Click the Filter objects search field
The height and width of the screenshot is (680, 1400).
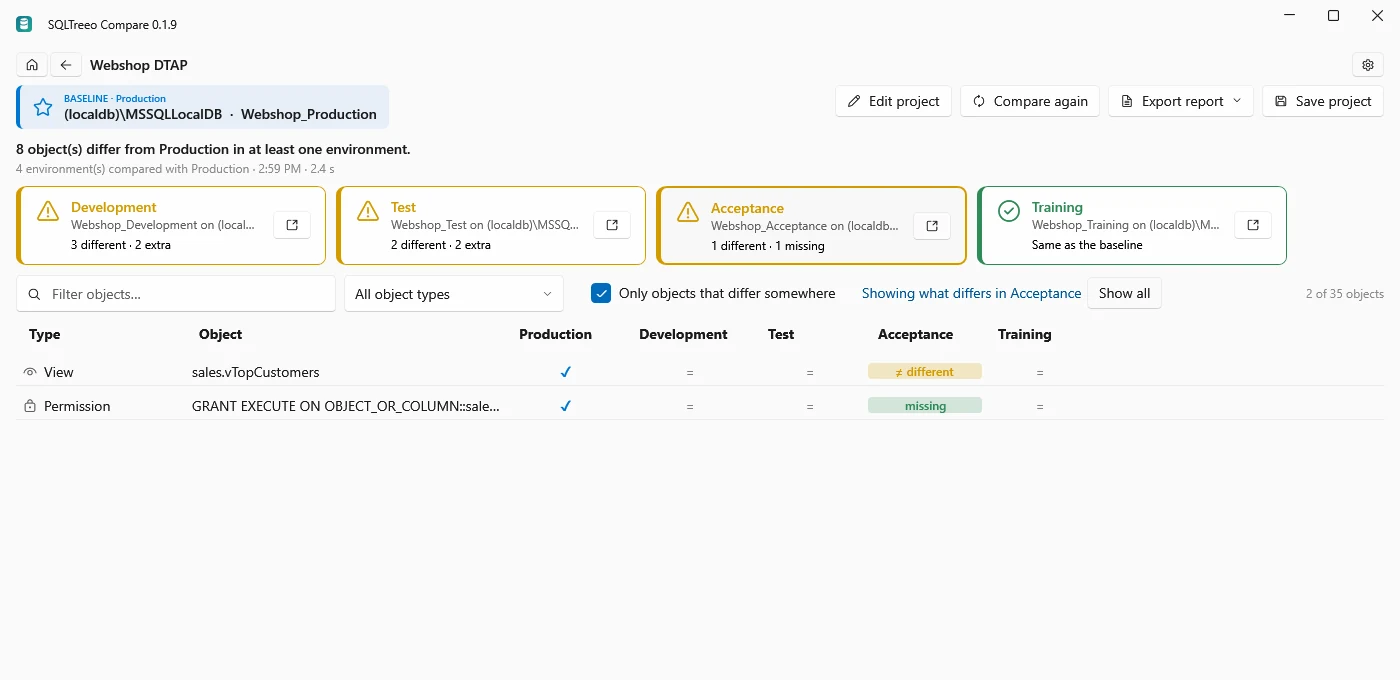(176, 294)
